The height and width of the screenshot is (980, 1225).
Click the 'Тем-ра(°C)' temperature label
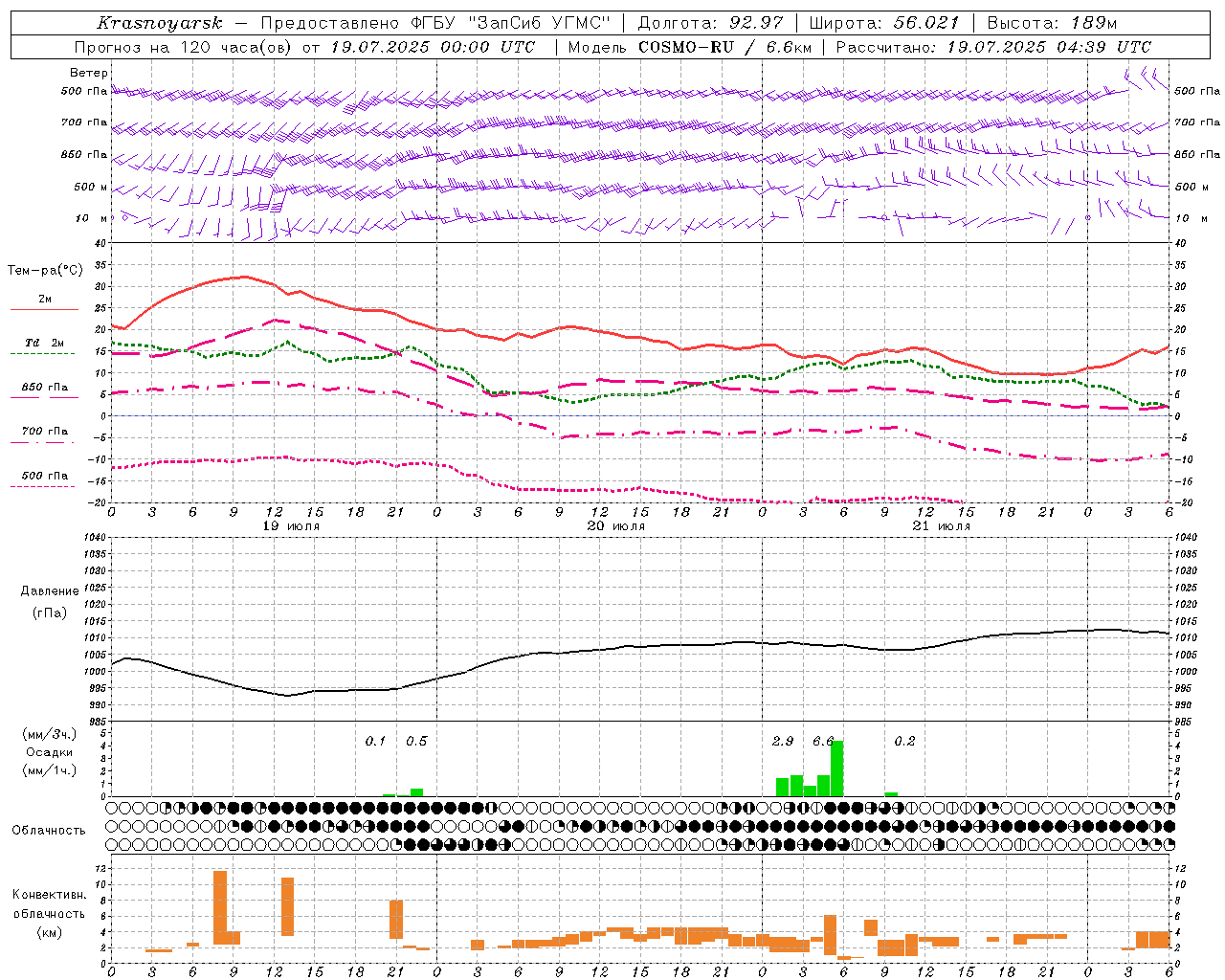tap(45, 271)
